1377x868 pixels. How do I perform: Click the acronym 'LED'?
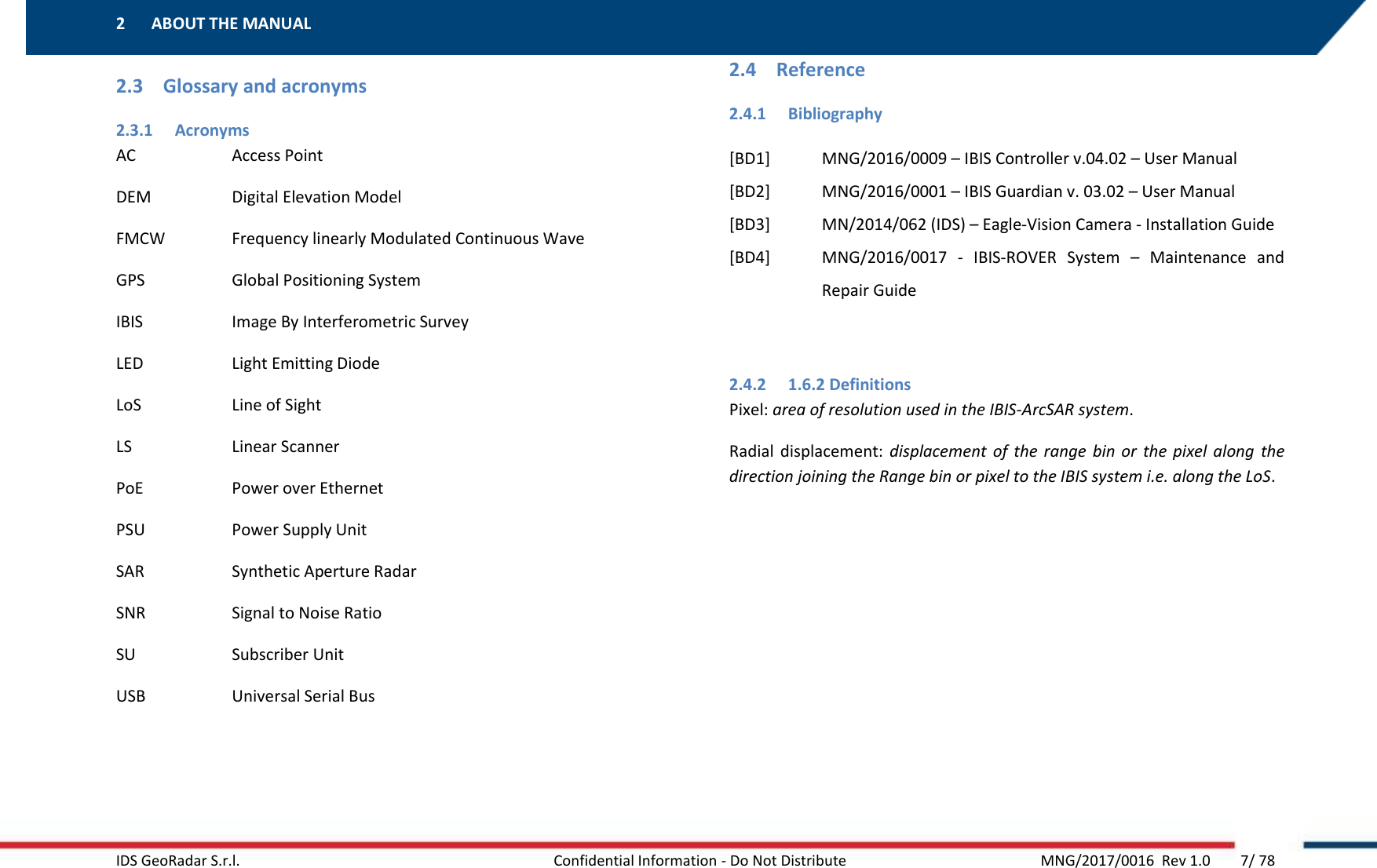(x=130, y=363)
